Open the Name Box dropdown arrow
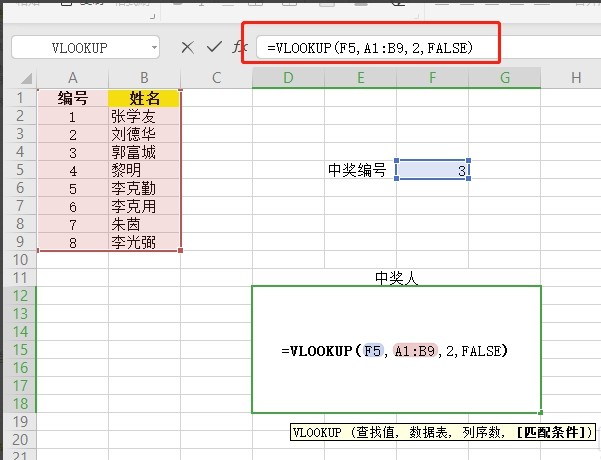This screenshot has height=460, width=601. pos(154,48)
